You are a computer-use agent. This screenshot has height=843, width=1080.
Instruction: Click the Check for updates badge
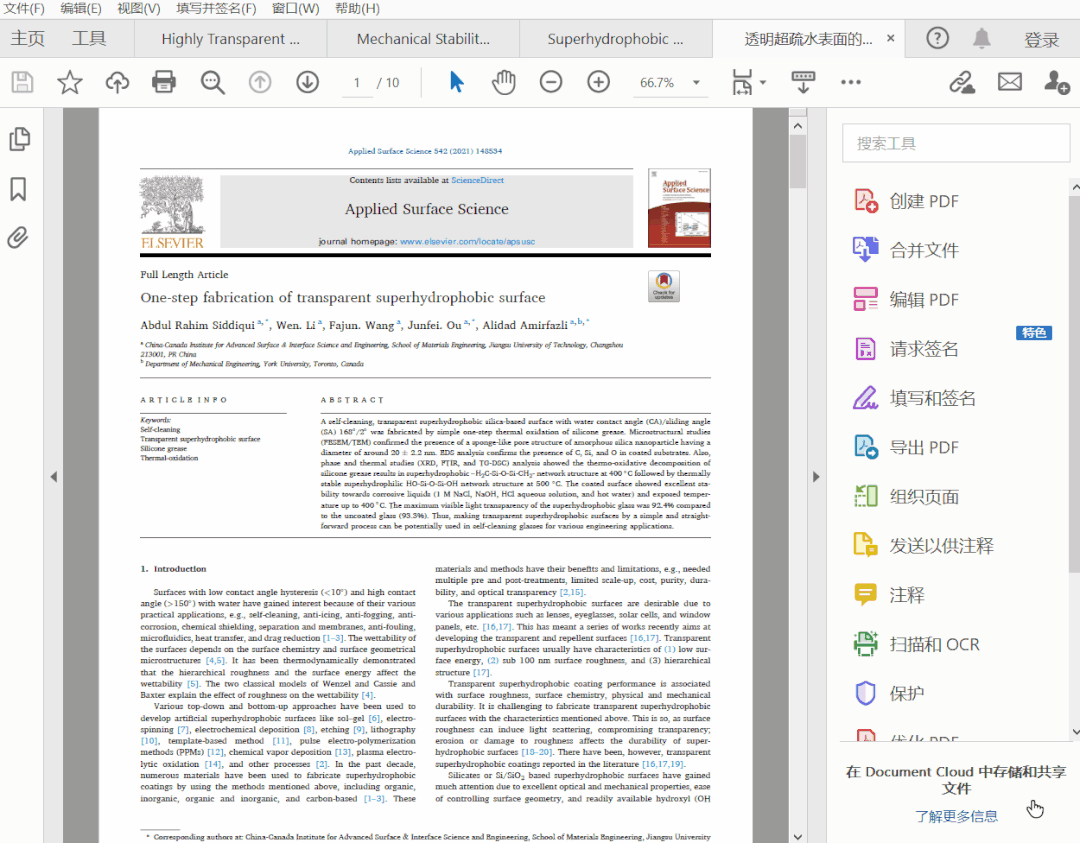click(x=664, y=286)
